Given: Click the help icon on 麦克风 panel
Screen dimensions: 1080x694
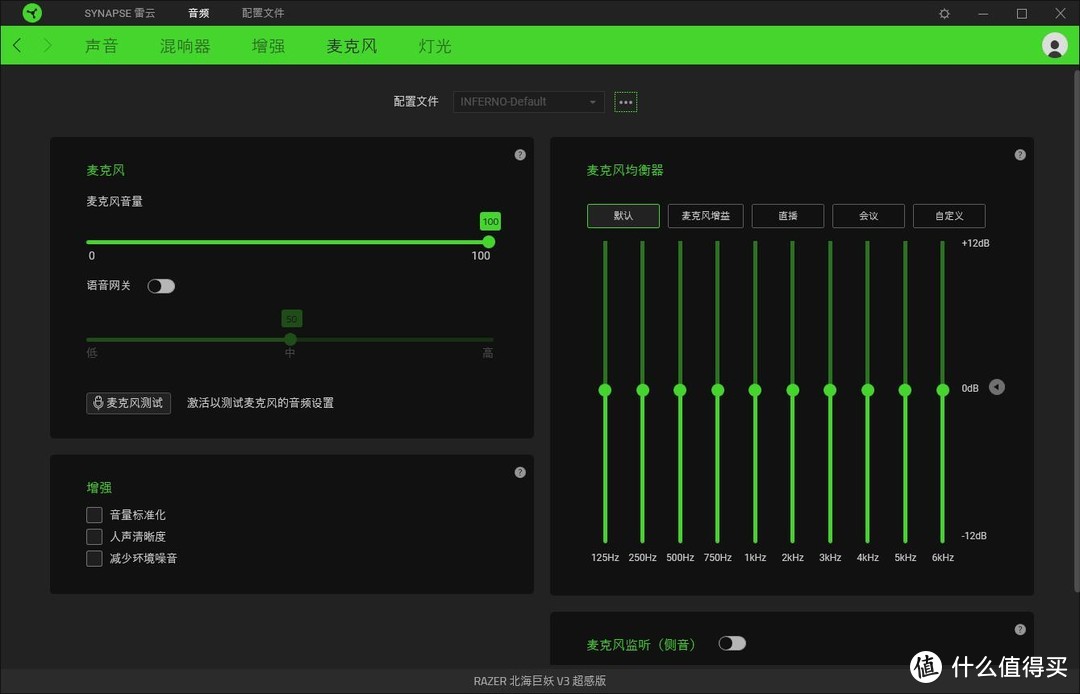Looking at the screenshot, I should (x=519, y=154).
